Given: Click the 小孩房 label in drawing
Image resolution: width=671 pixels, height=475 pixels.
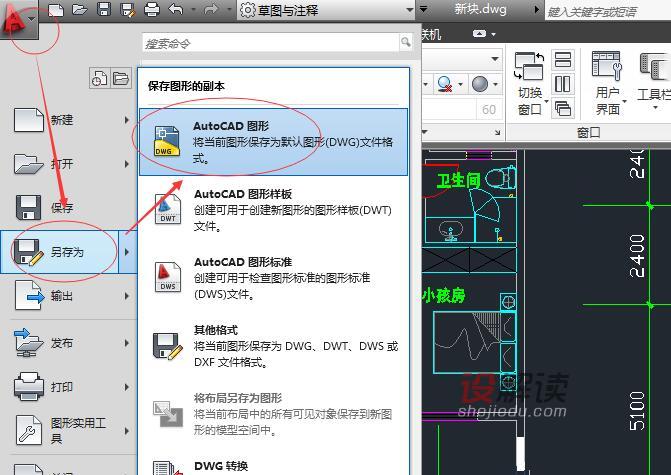Looking at the screenshot, I should [443, 295].
